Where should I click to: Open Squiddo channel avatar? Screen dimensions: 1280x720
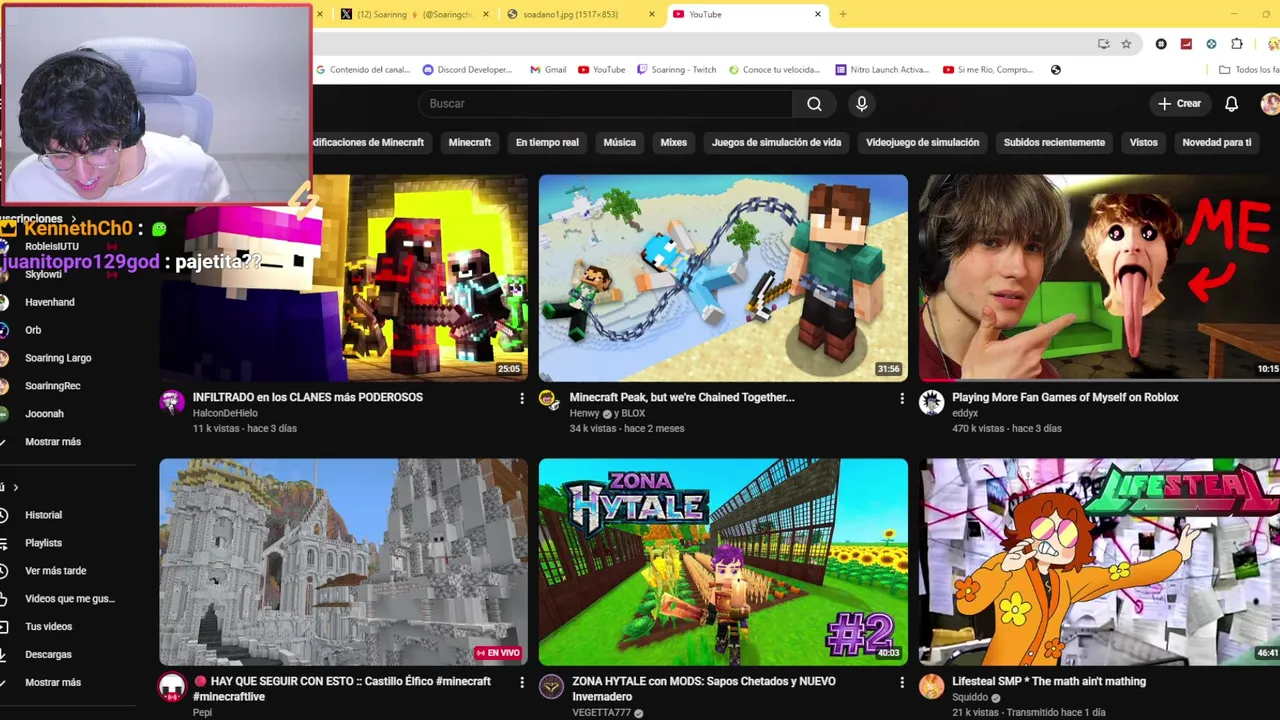931,686
